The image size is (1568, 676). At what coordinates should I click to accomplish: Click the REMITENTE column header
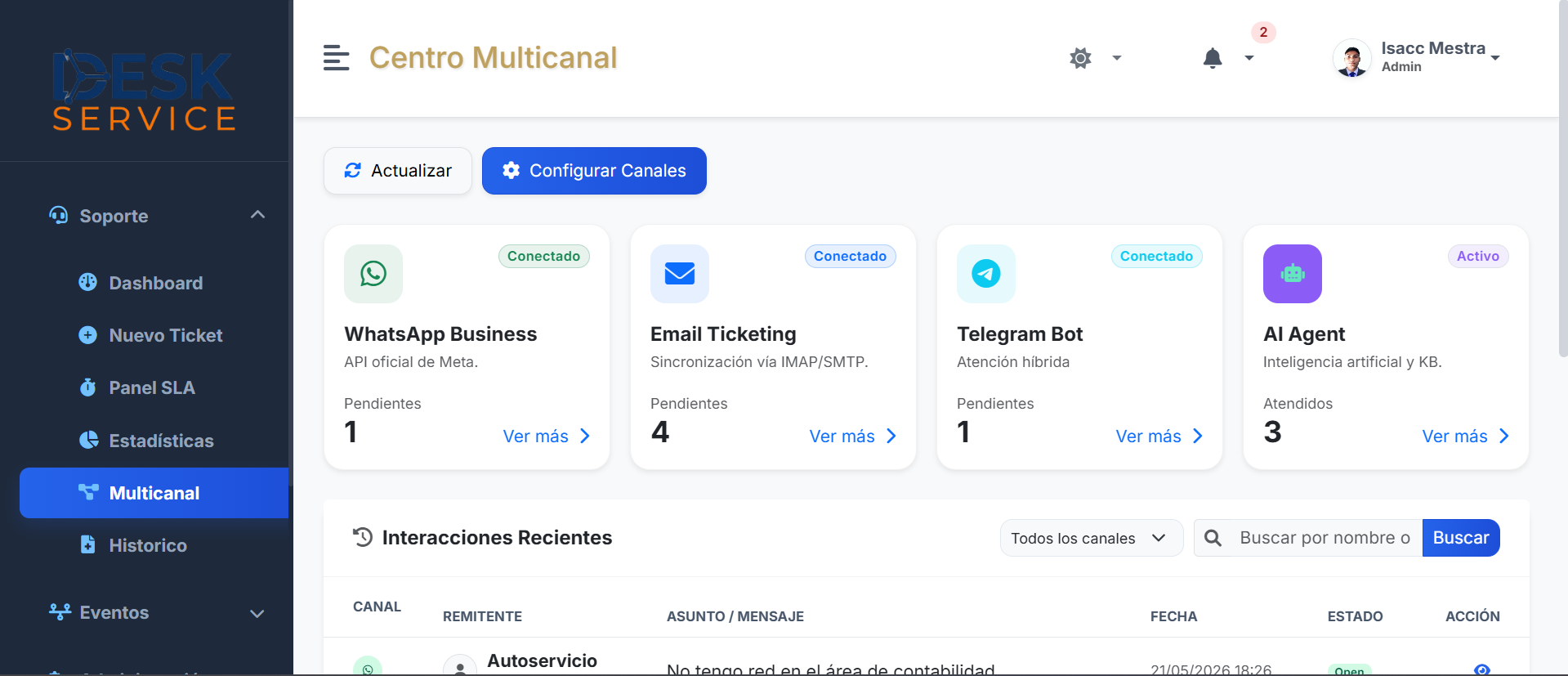pos(482,616)
